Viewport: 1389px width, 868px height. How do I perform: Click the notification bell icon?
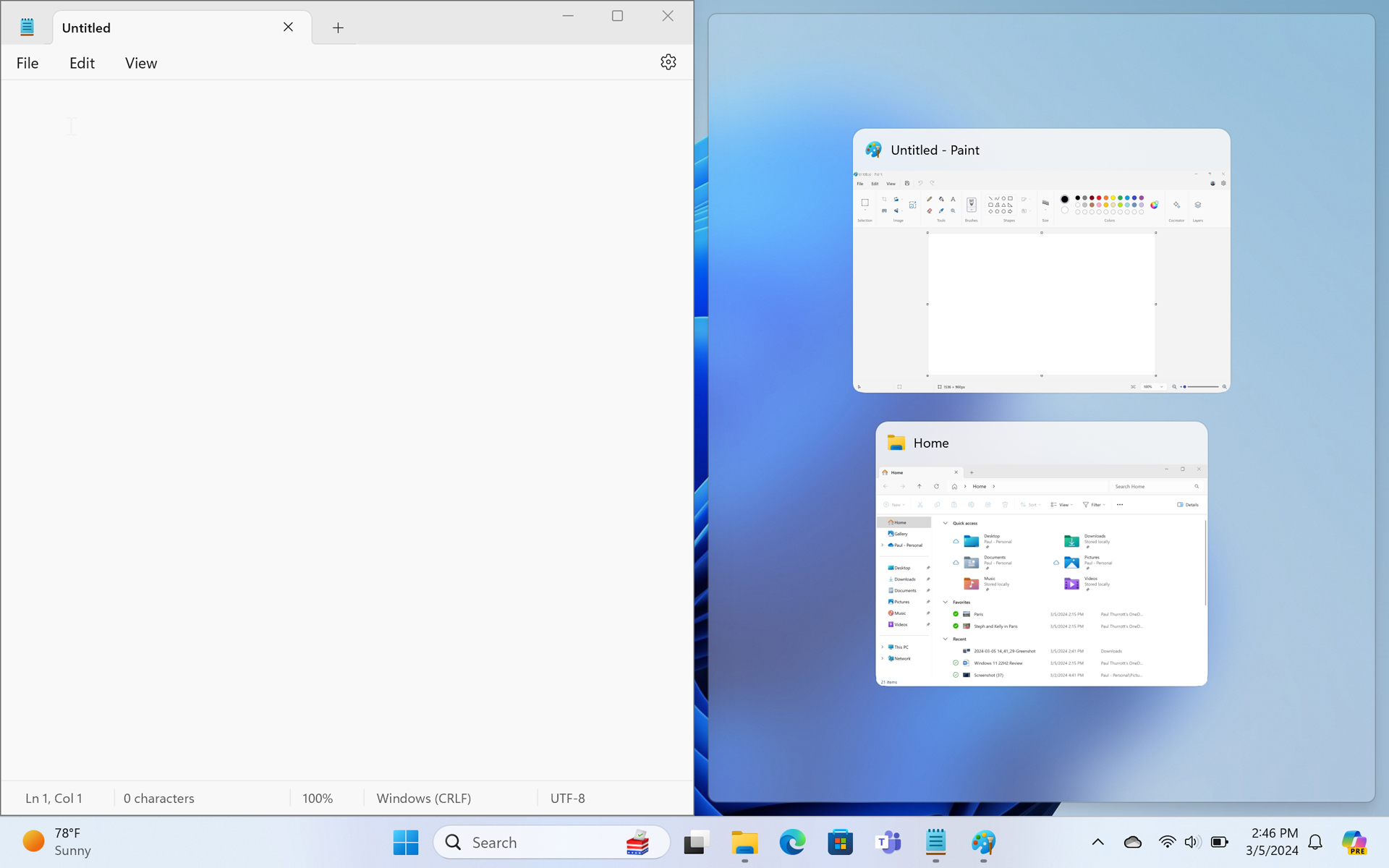click(x=1315, y=842)
